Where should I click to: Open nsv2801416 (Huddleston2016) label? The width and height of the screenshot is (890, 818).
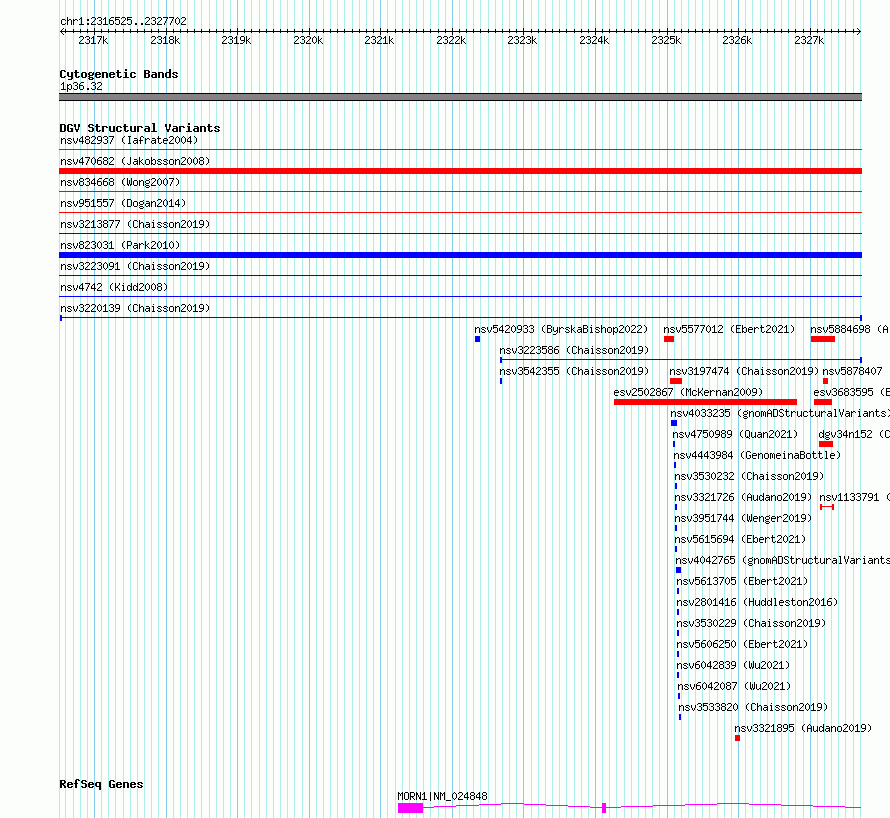(757, 602)
